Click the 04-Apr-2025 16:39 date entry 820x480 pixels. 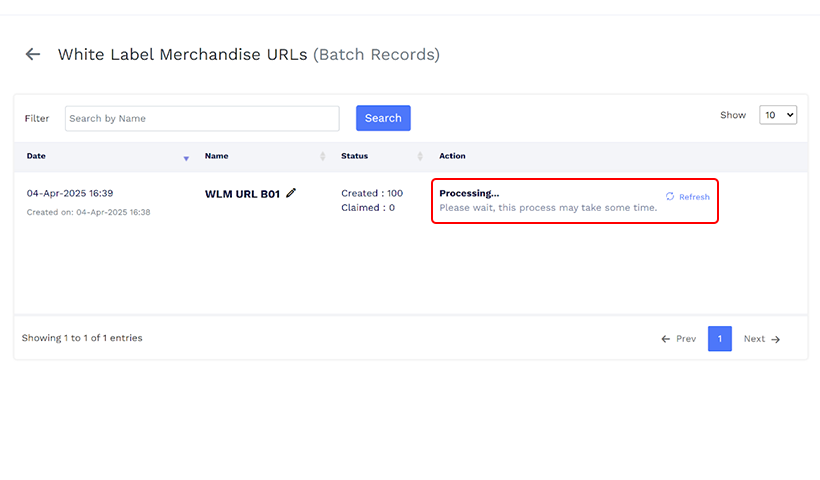click(69, 193)
